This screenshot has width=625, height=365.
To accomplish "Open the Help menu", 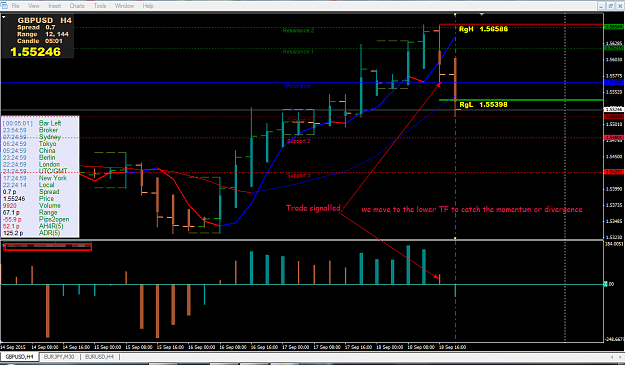I will [x=148, y=6].
